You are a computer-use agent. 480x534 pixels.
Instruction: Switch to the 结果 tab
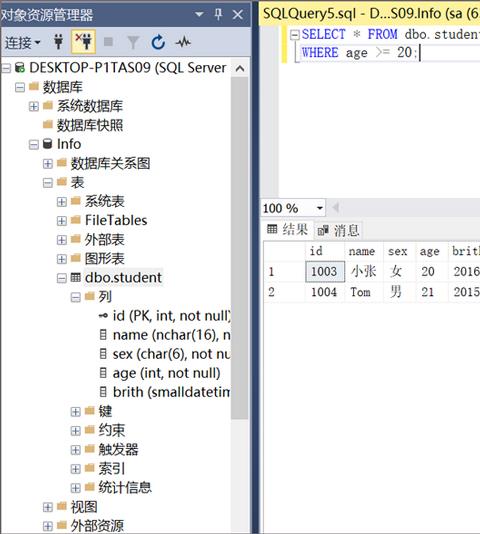point(288,230)
